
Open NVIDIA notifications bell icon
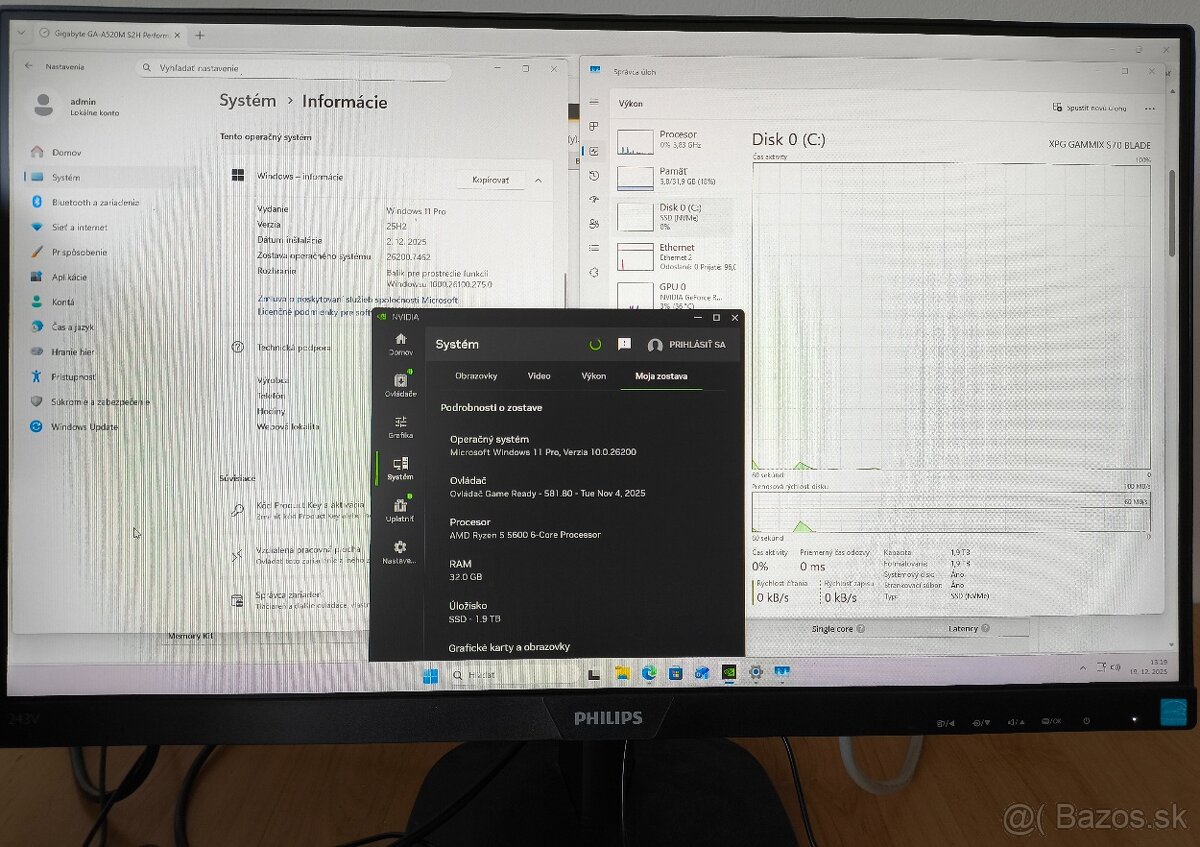(x=624, y=344)
